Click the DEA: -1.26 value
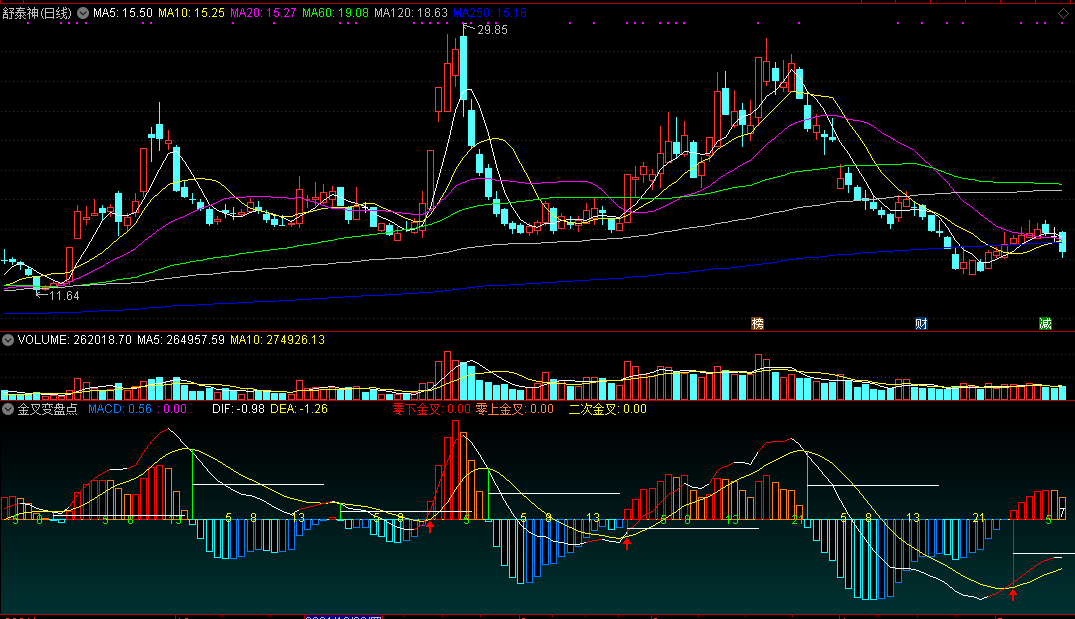 pyautogui.click(x=299, y=409)
